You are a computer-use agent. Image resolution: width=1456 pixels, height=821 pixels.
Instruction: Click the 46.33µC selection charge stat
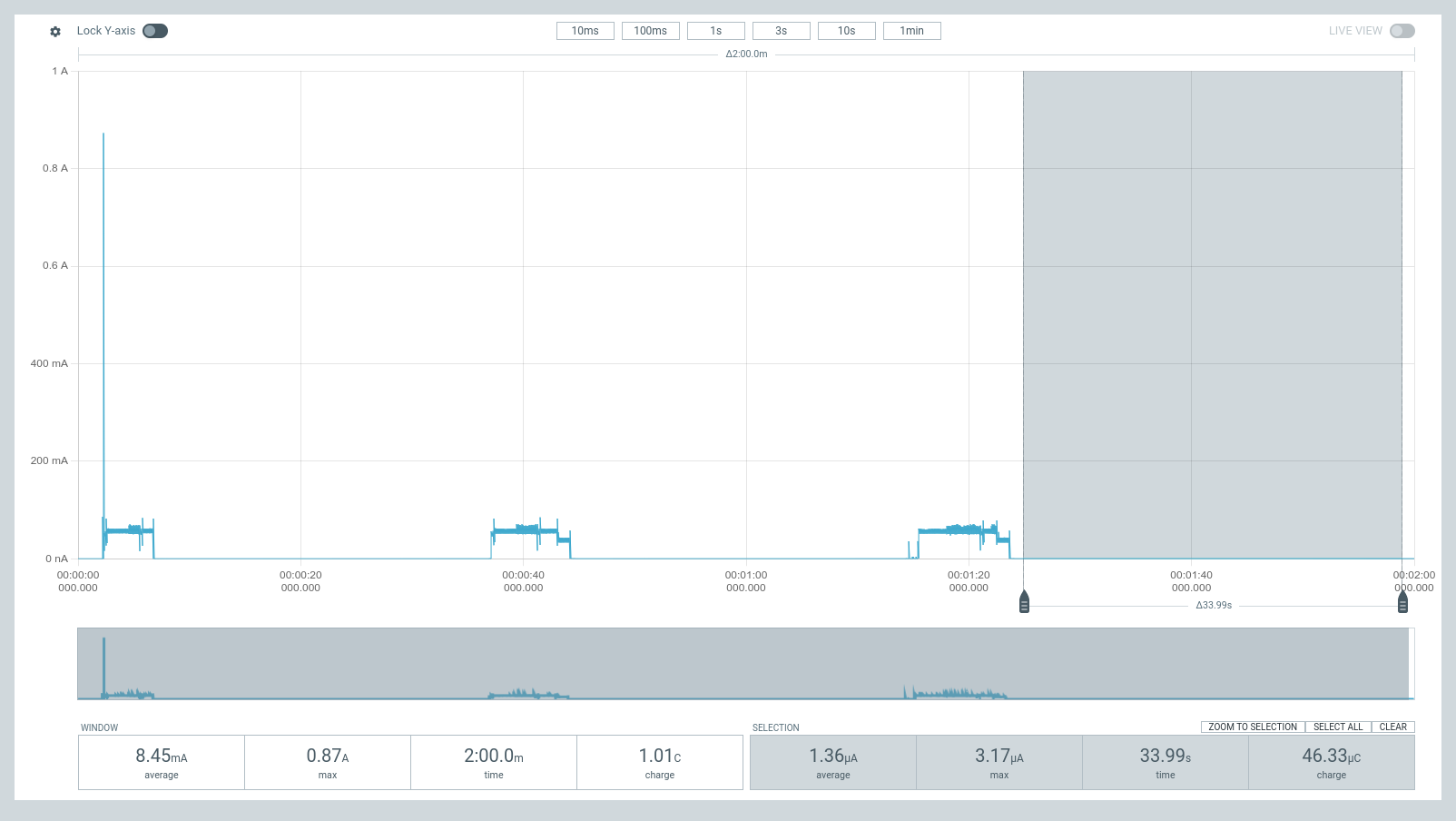point(1331,762)
